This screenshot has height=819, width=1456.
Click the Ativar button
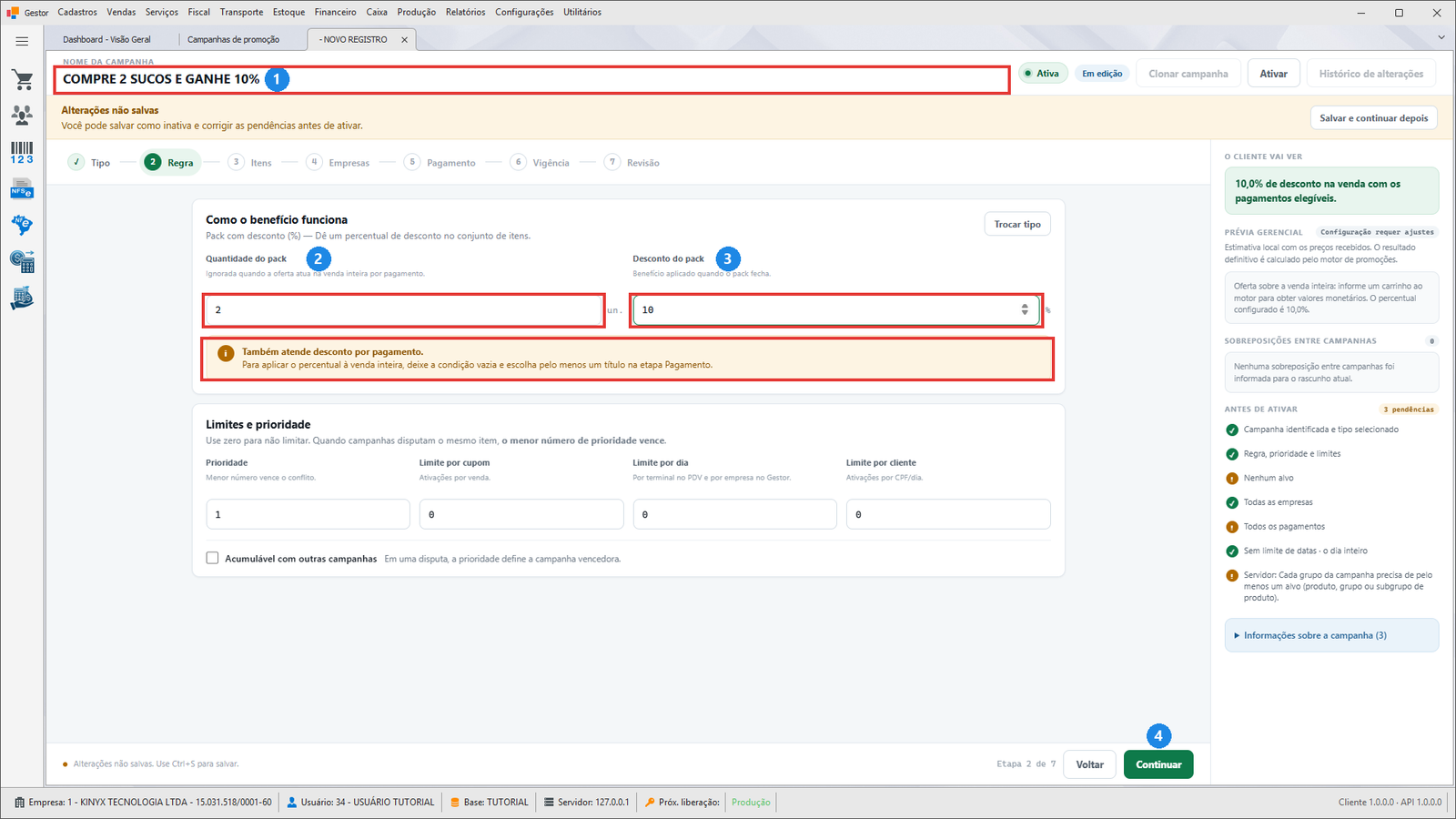(x=1273, y=74)
